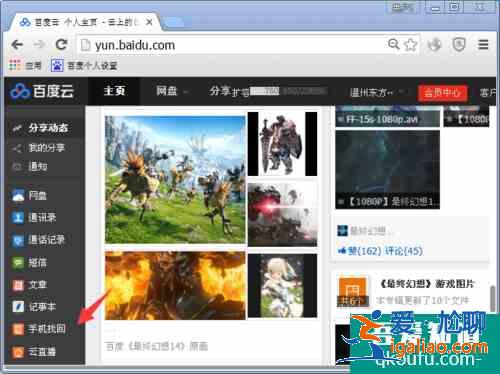Open the 【1080P】最终幻想 video thumbnail
The width and height of the screenshot is (500, 374).
click(388, 170)
